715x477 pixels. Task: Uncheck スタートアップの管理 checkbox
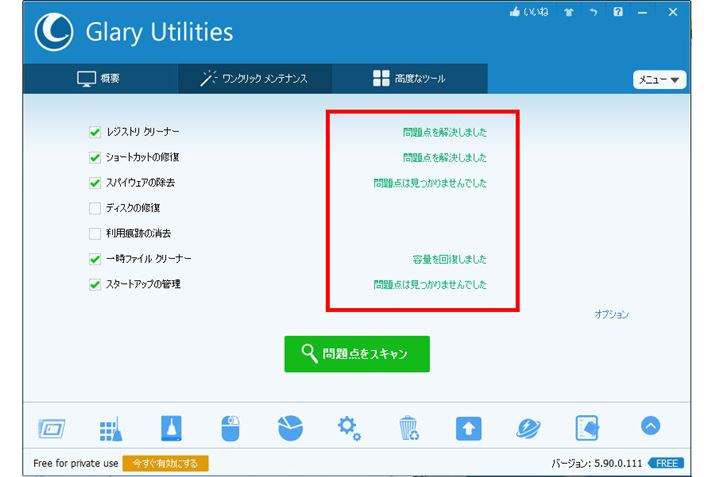click(x=94, y=285)
